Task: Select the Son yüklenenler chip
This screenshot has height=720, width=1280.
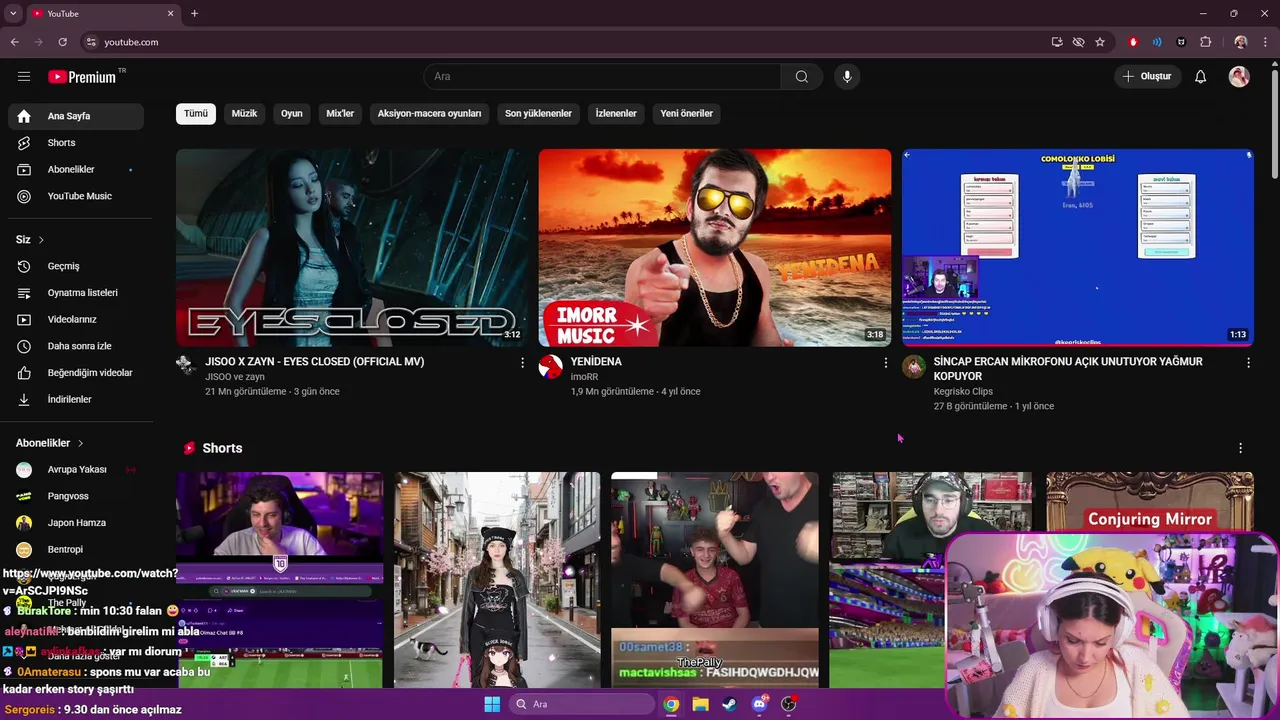Action: click(x=538, y=114)
